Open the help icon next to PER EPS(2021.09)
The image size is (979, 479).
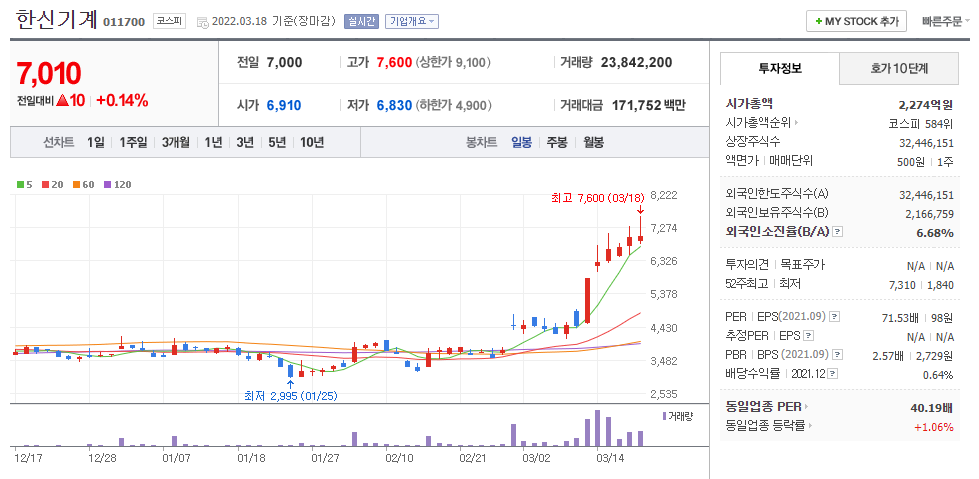tap(834, 317)
